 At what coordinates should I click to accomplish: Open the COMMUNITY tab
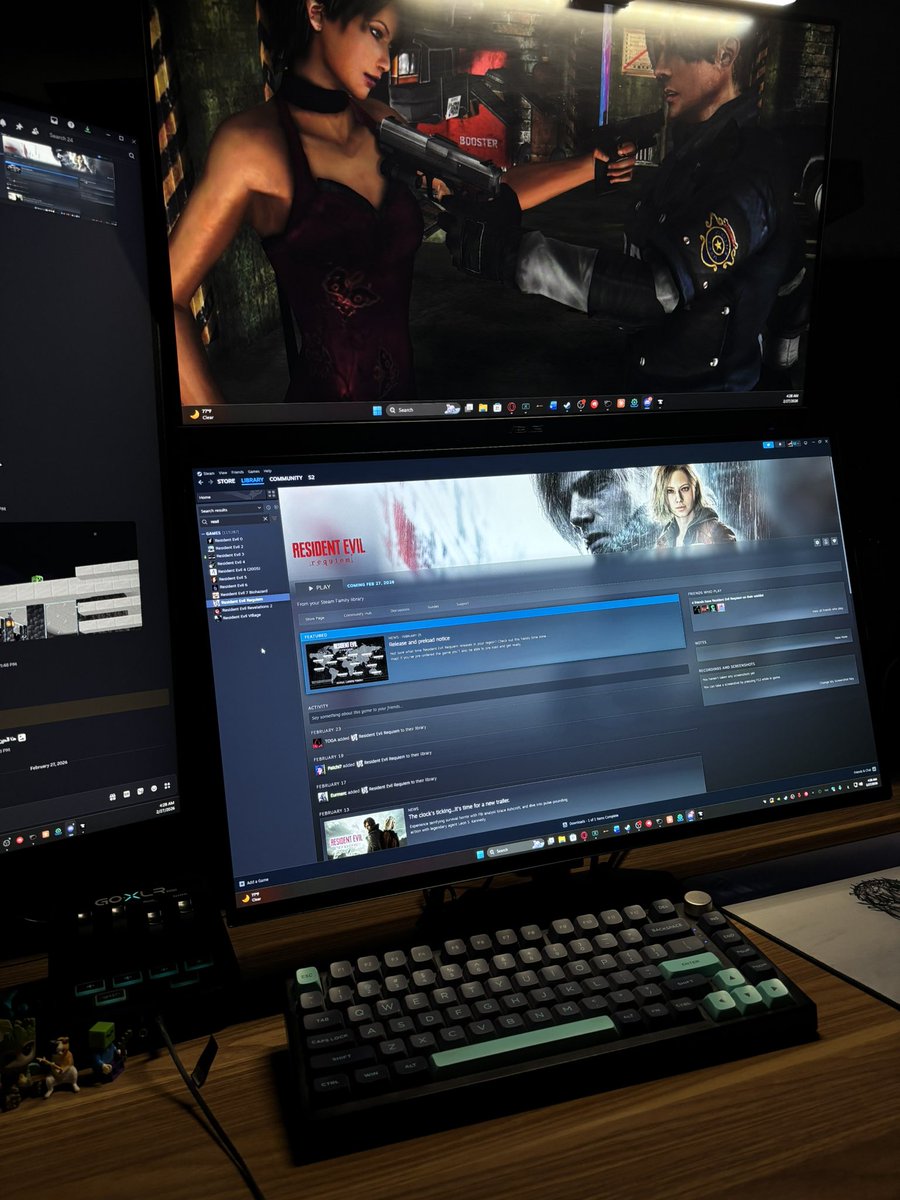286,478
